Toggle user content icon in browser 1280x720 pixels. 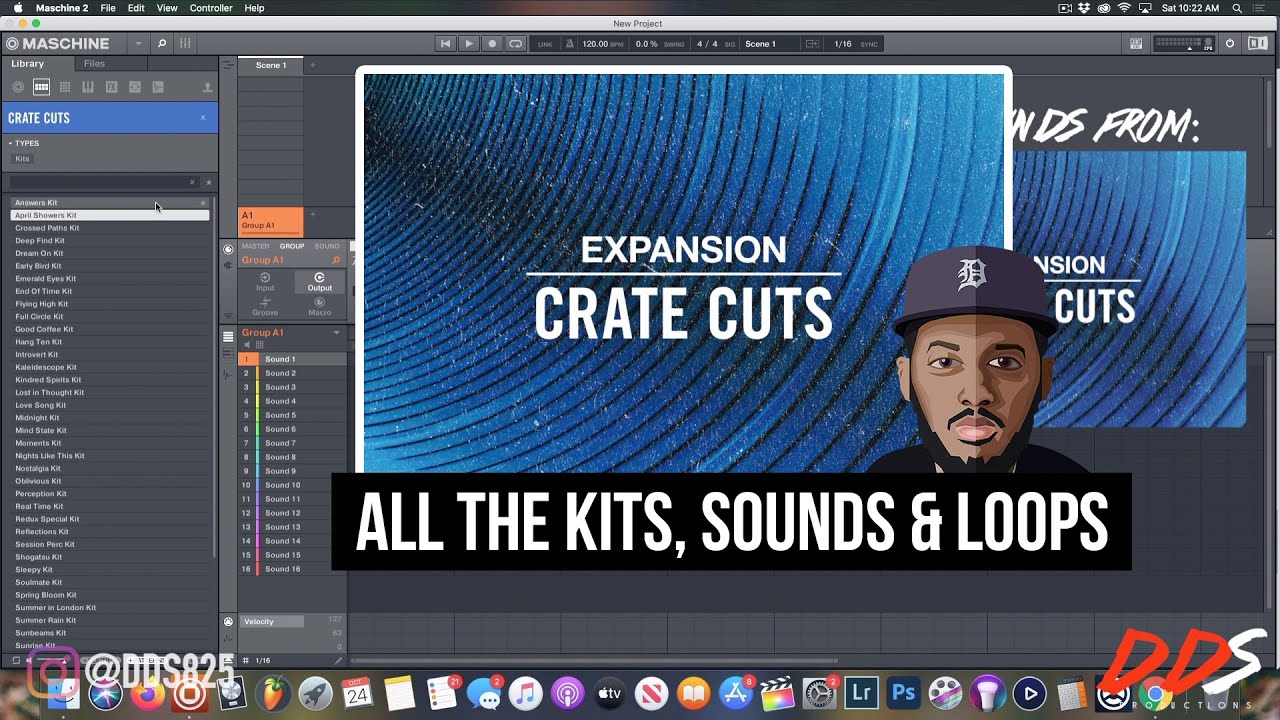[207, 87]
